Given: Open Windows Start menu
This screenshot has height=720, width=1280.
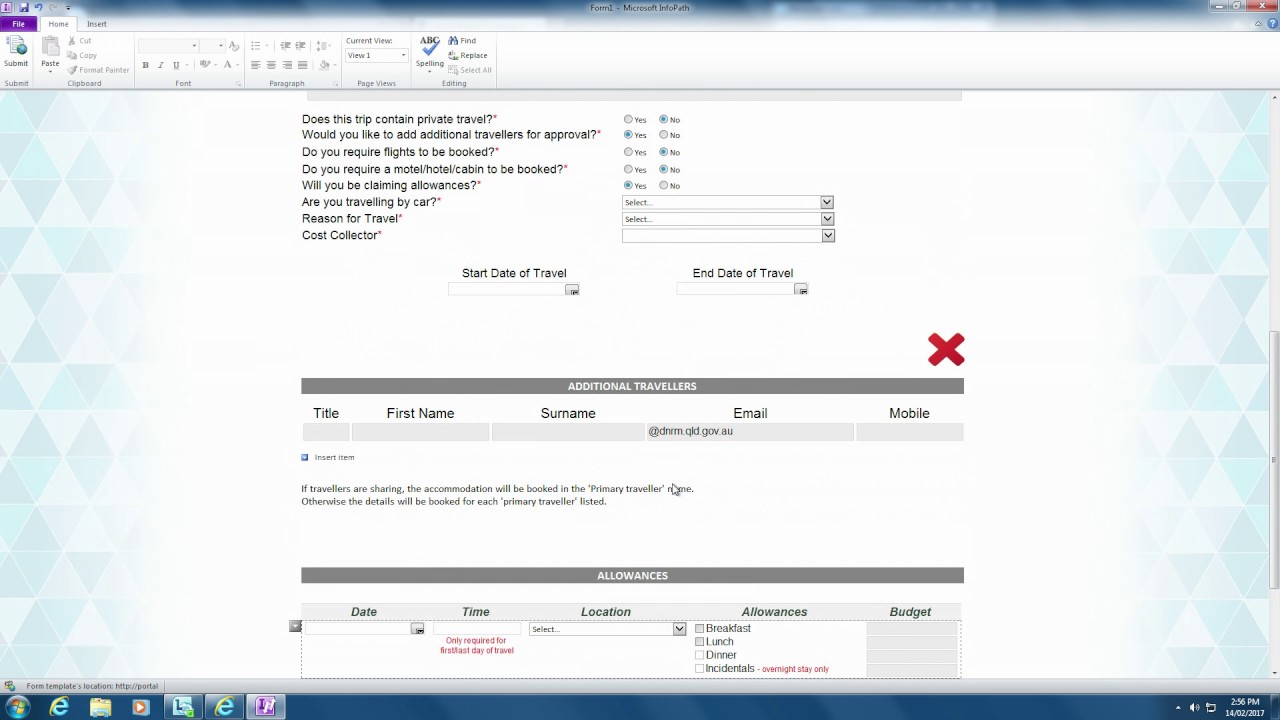Looking at the screenshot, I should (x=18, y=707).
